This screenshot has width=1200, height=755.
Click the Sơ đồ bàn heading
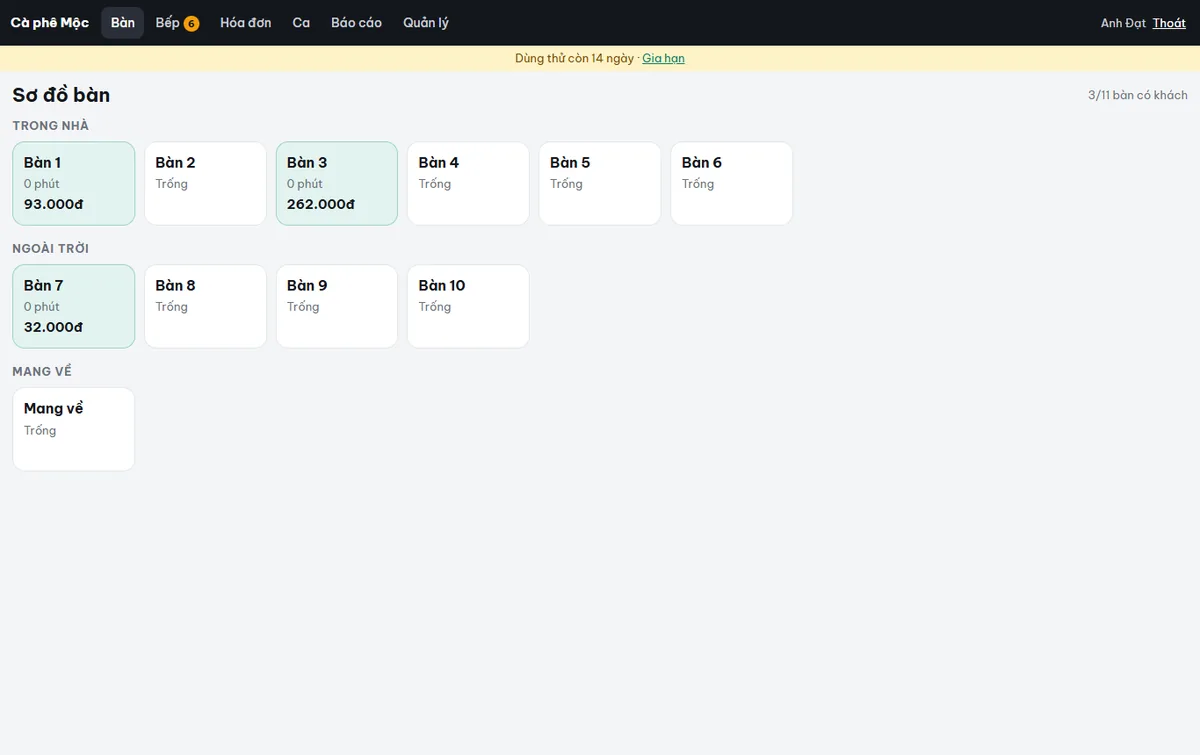tap(61, 95)
